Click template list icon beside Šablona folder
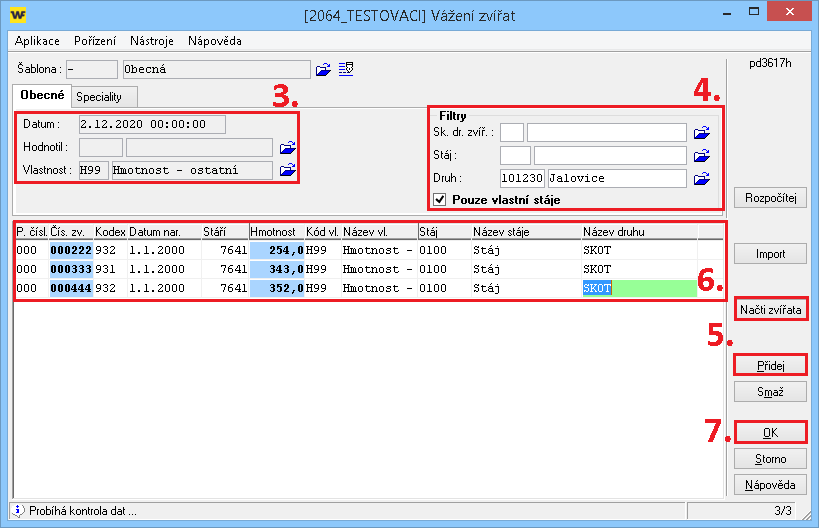 click(346, 70)
